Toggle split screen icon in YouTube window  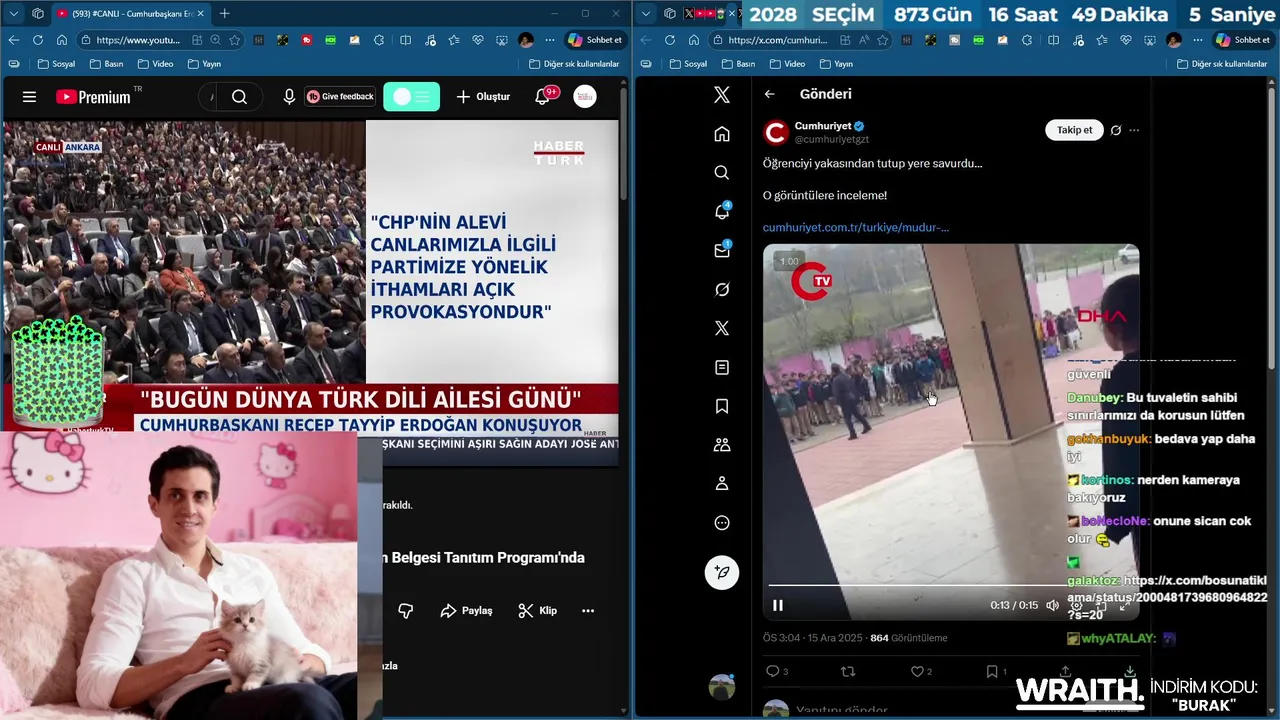405,40
